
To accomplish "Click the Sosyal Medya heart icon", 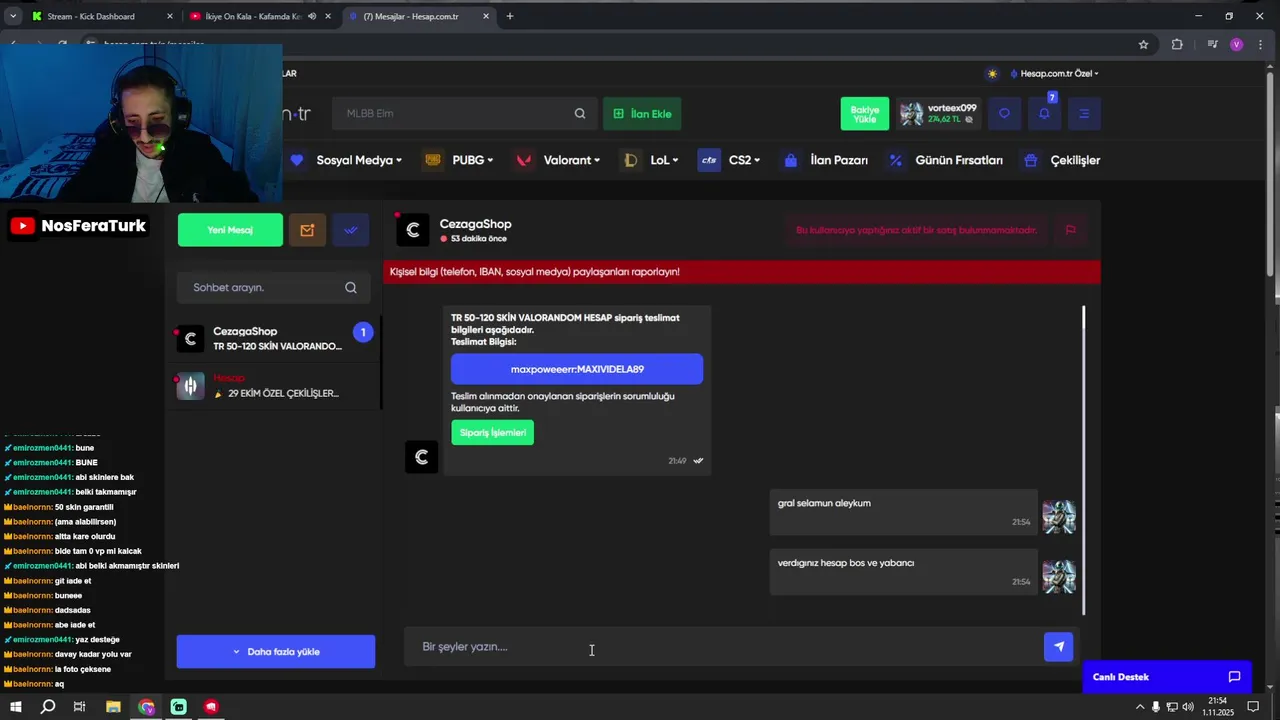I will click(x=296, y=160).
